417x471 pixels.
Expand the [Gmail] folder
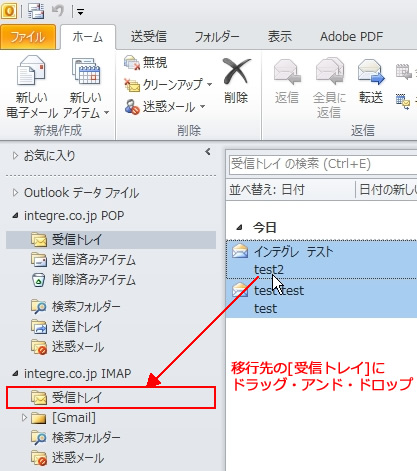click(24, 417)
